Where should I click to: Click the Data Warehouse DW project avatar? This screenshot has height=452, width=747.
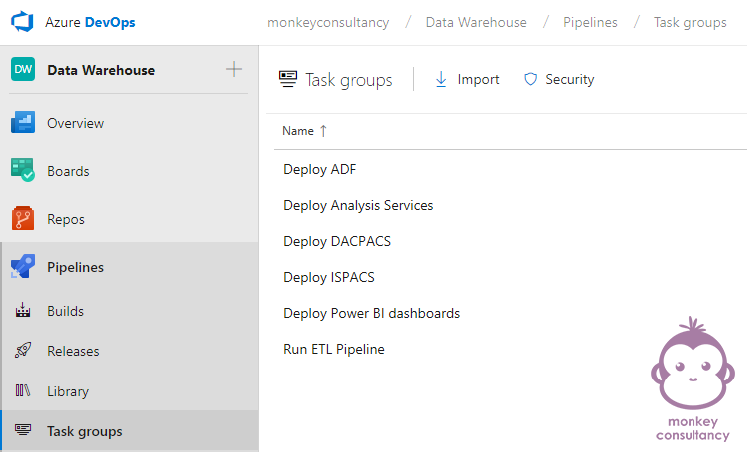point(23,70)
